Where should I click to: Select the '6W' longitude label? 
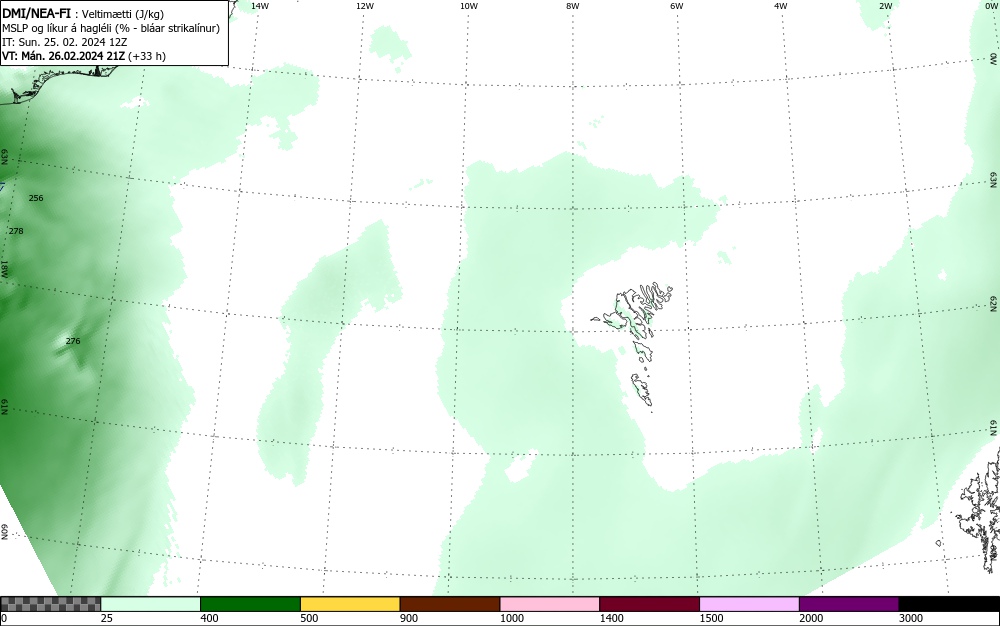pyautogui.click(x=677, y=6)
